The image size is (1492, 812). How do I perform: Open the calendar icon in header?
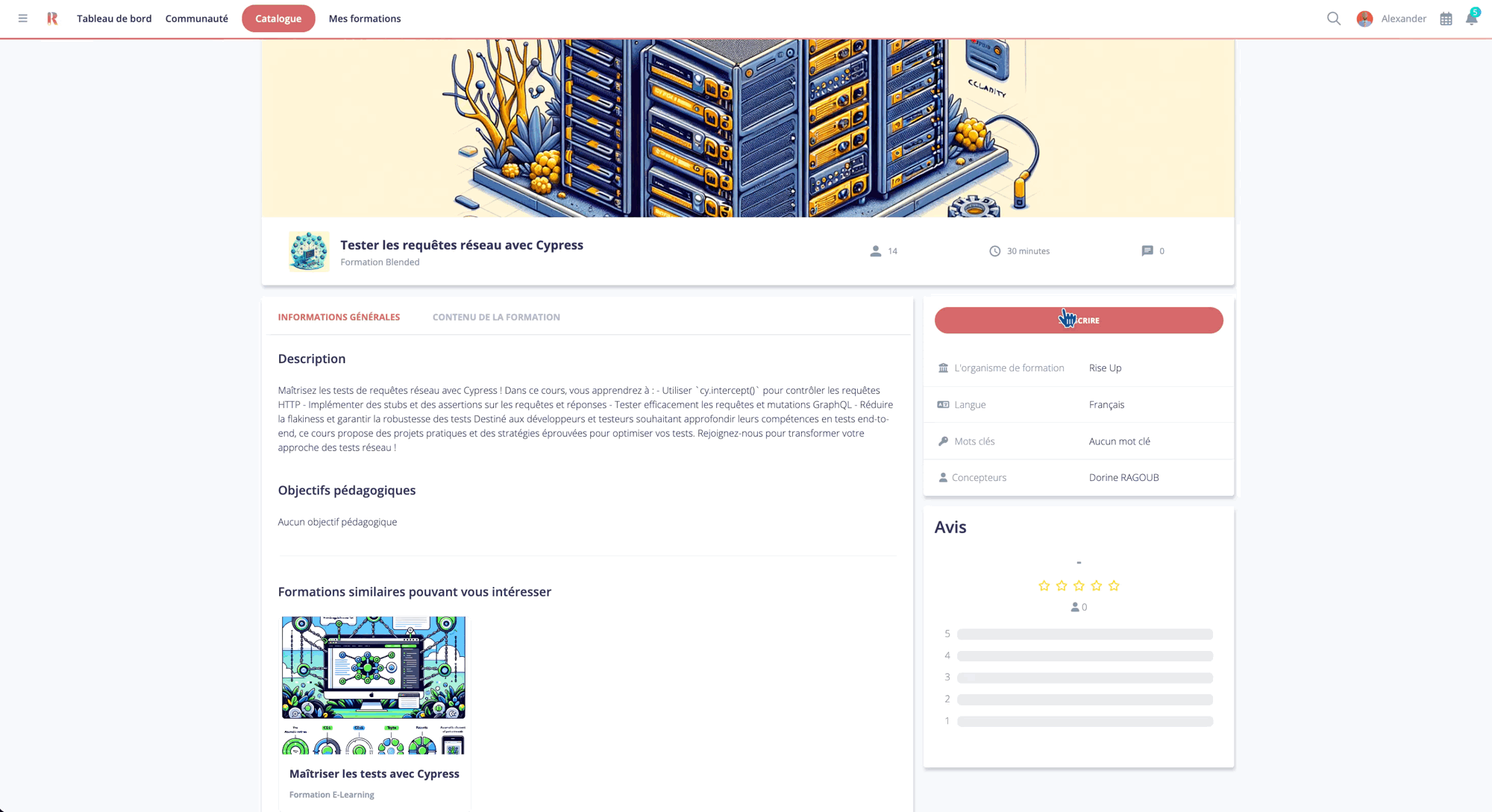point(1446,19)
